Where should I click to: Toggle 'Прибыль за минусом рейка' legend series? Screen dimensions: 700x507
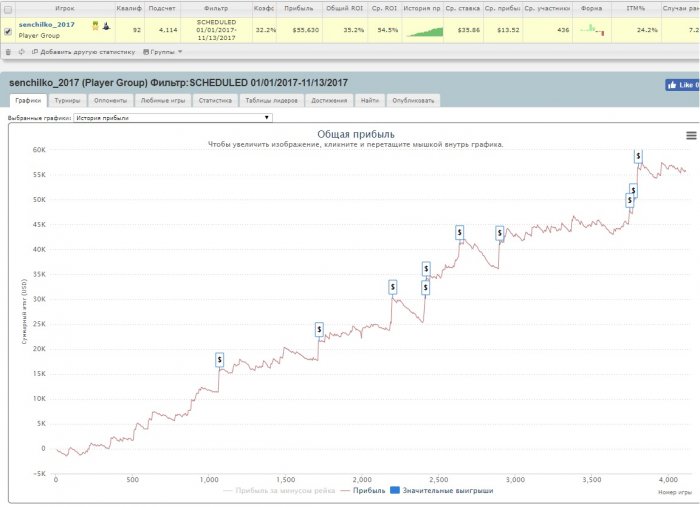(x=279, y=491)
